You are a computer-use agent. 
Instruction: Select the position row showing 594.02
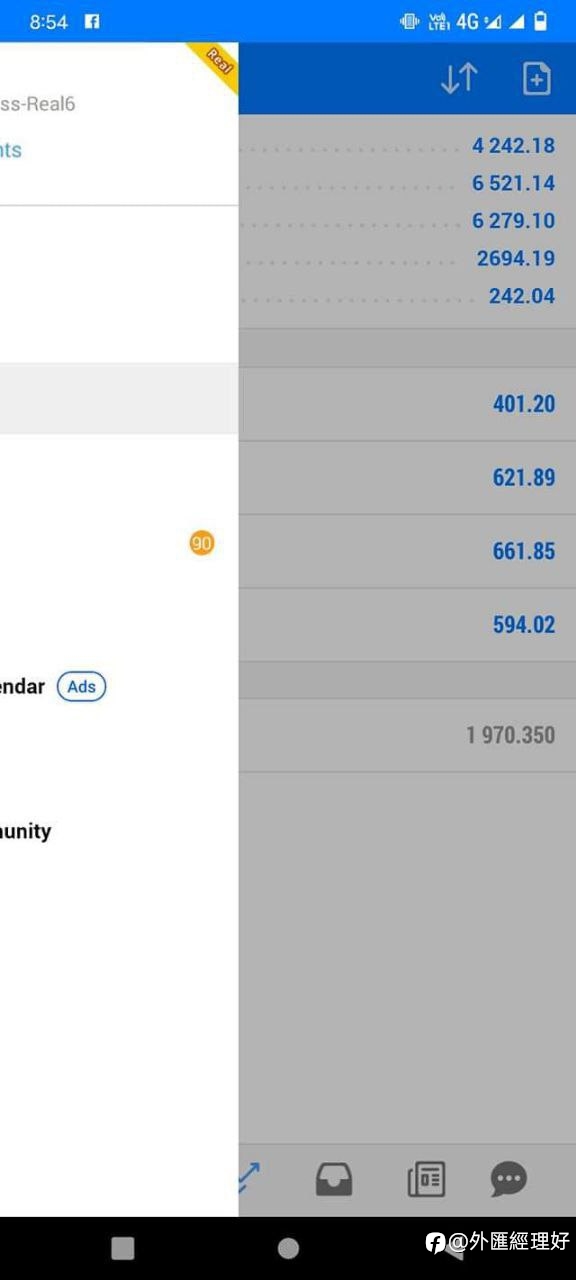pos(407,624)
